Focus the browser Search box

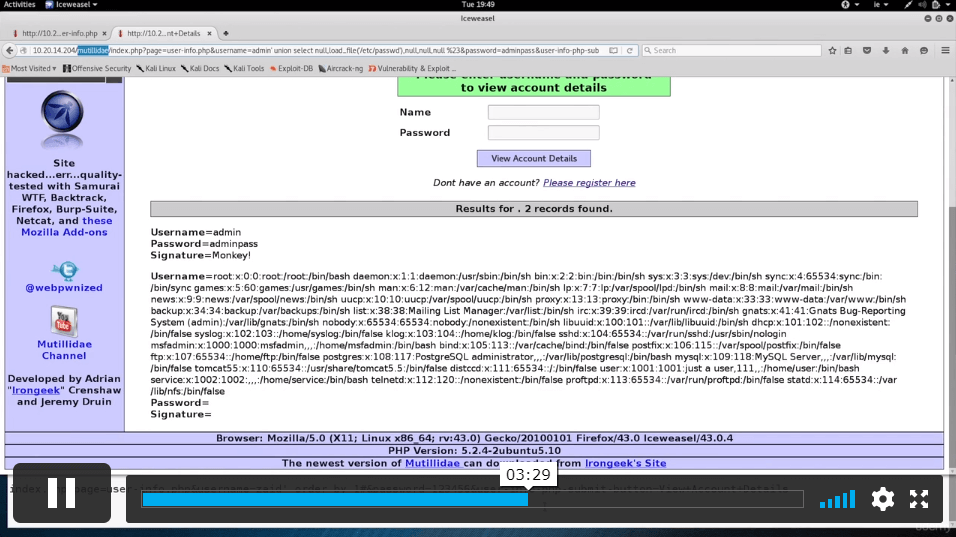click(732, 51)
